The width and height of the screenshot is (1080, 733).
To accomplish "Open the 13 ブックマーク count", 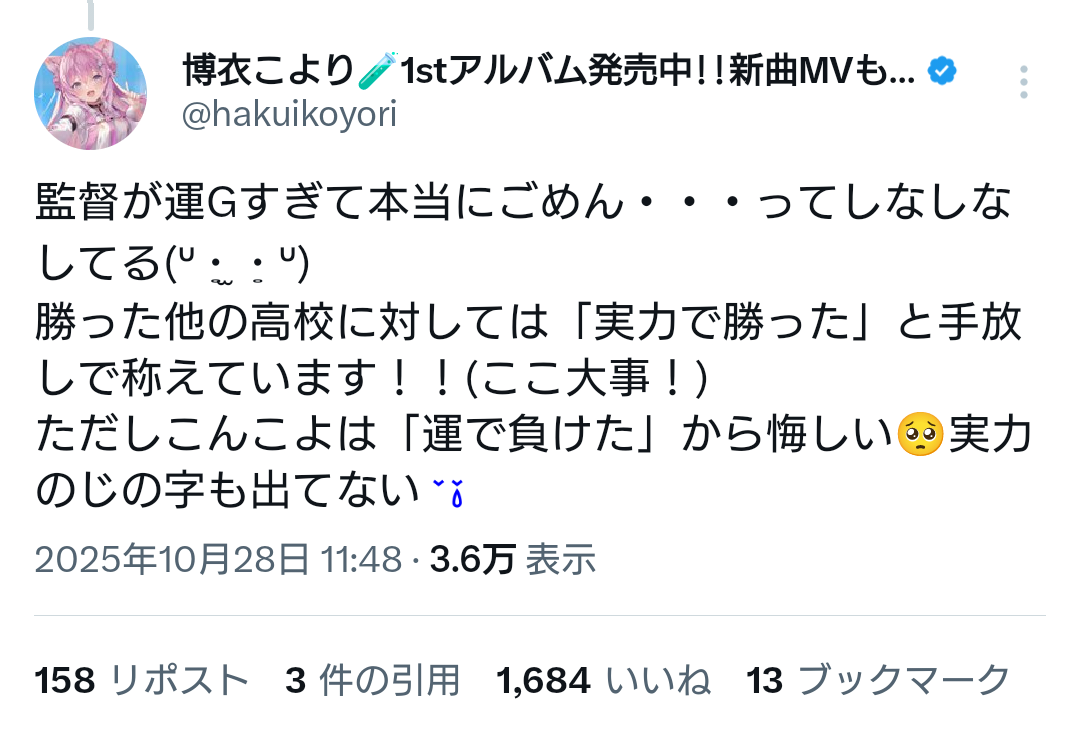I will [x=878, y=681].
